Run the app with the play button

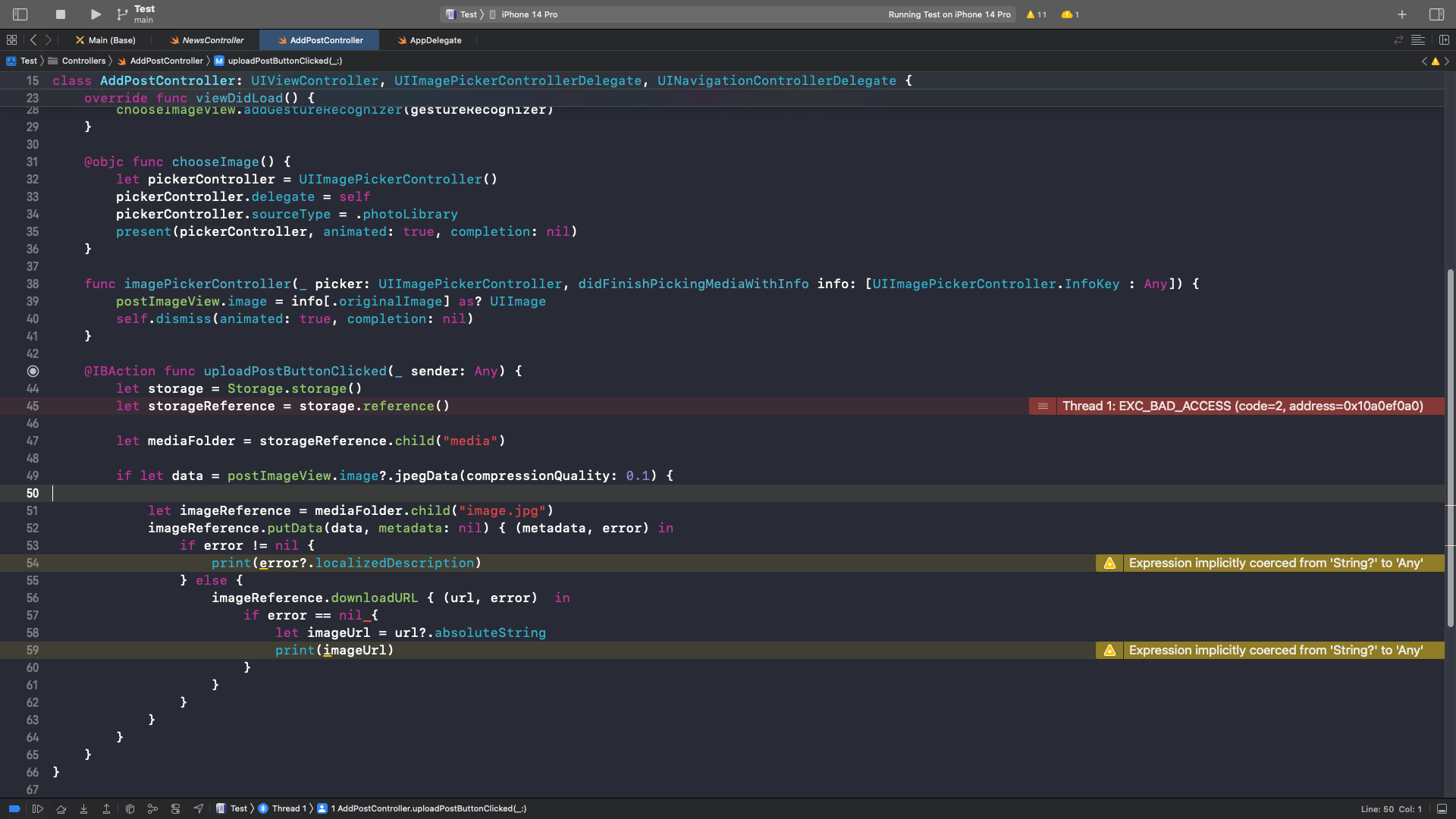tap(94, 14)
